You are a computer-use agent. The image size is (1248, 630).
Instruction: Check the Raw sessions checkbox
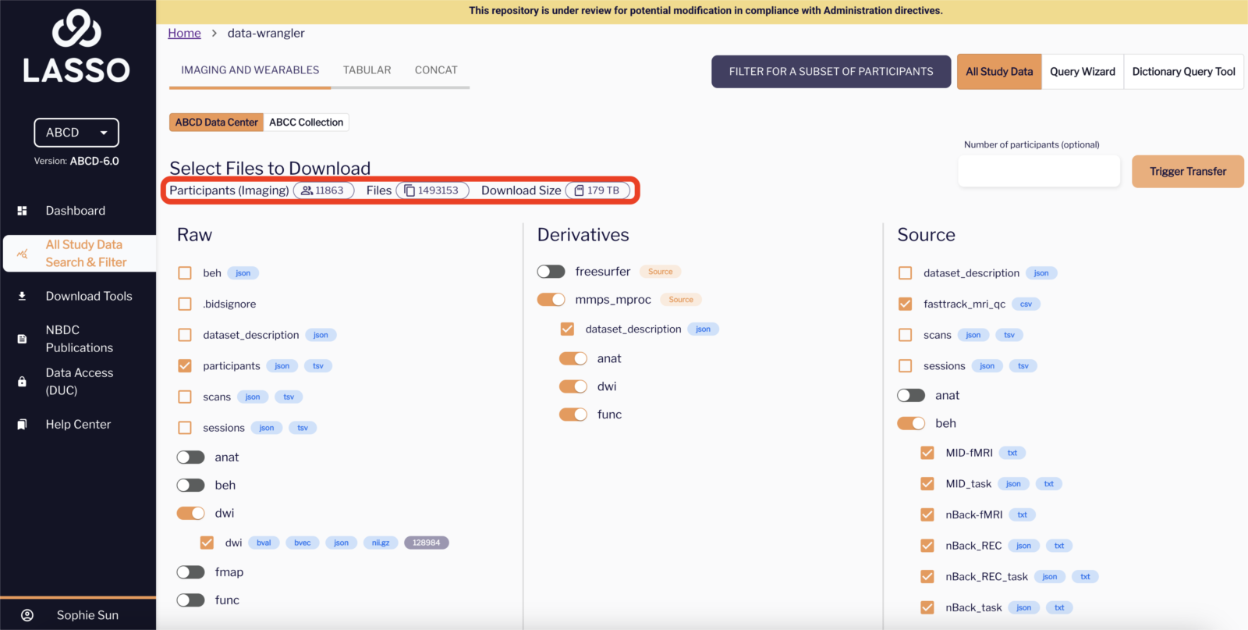184,428
